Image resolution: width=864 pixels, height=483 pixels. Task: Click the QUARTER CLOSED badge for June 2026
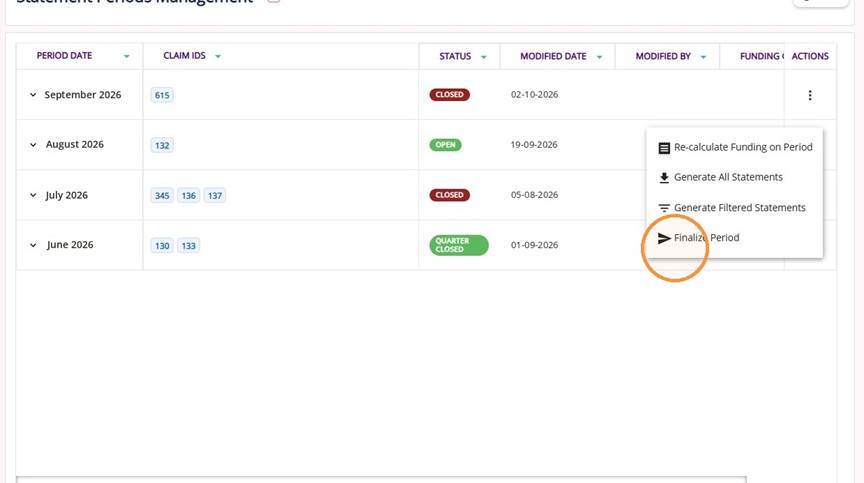[x=459, y=245]
